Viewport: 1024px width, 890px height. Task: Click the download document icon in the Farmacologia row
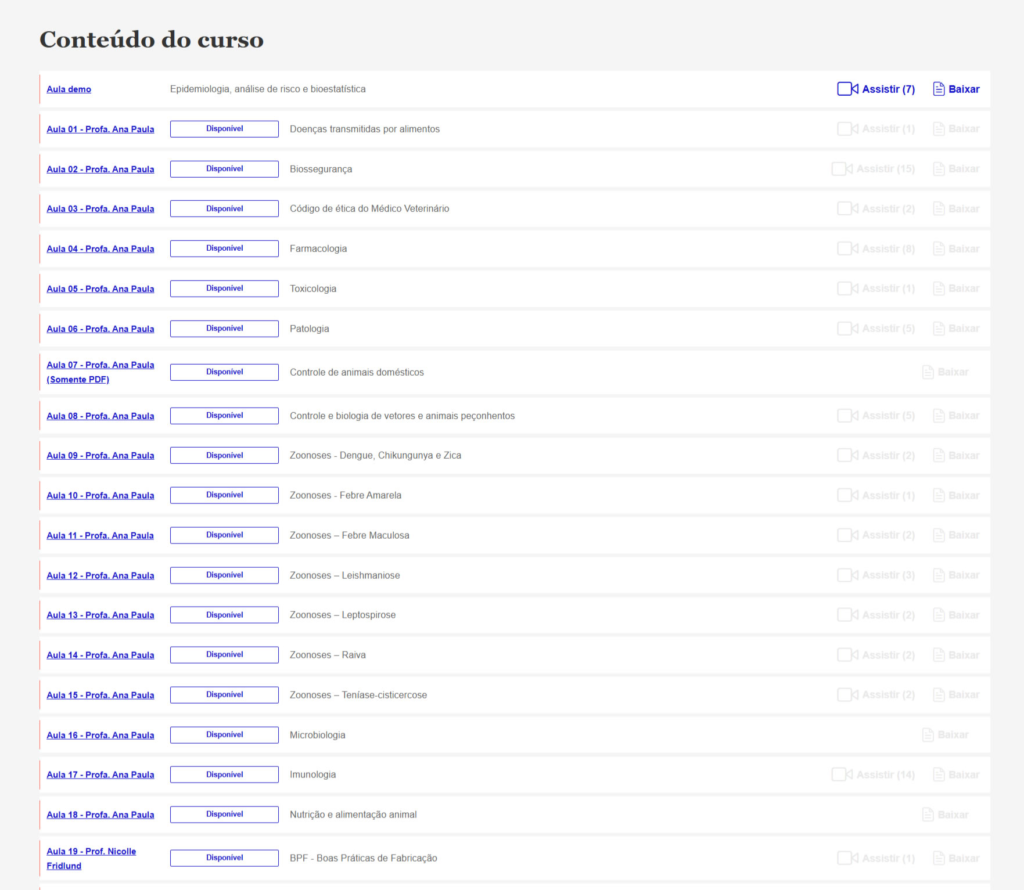tap(938, 249)
